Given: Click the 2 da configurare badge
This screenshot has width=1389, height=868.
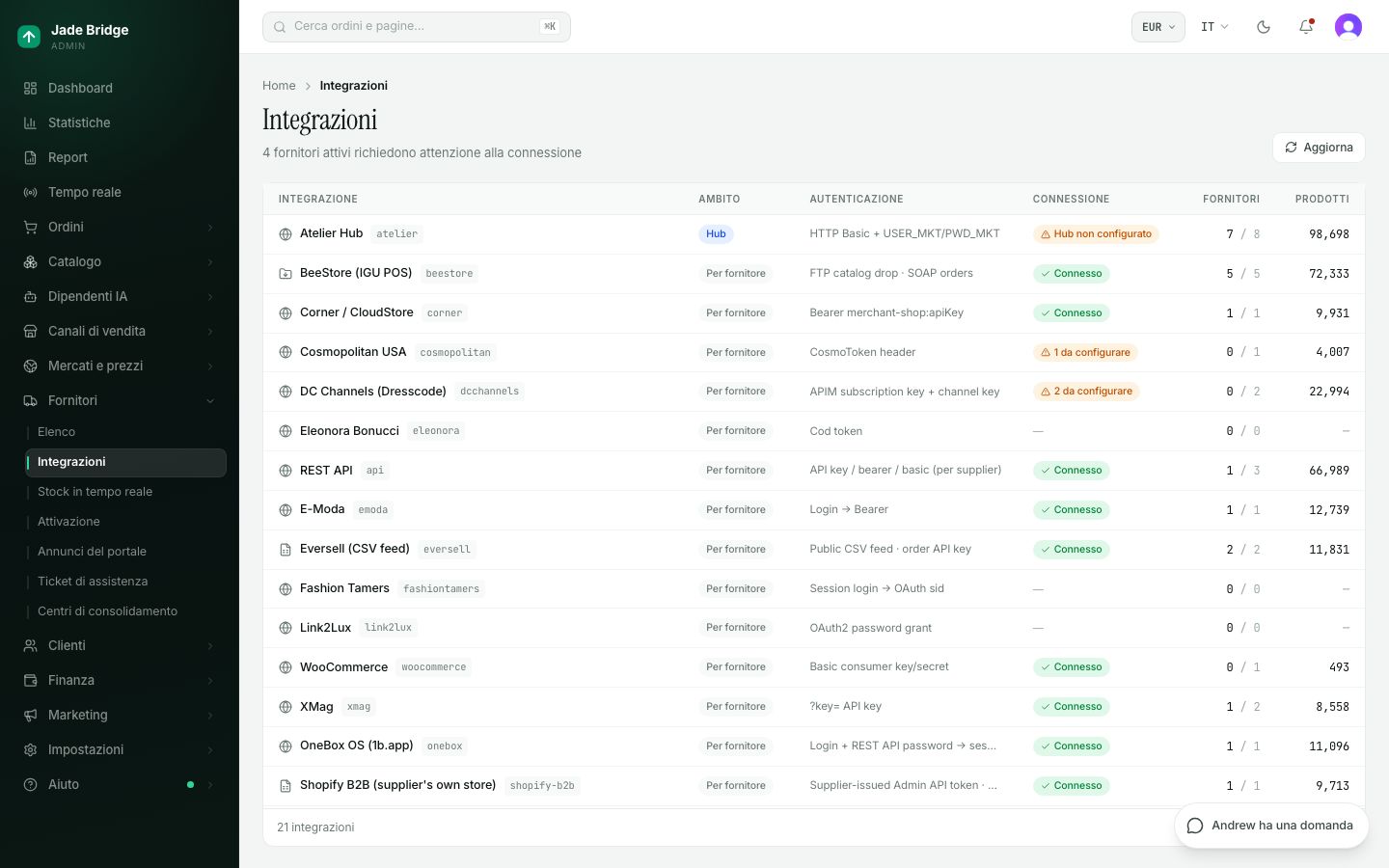Looking at the screenshot, I should (1086, 392).
